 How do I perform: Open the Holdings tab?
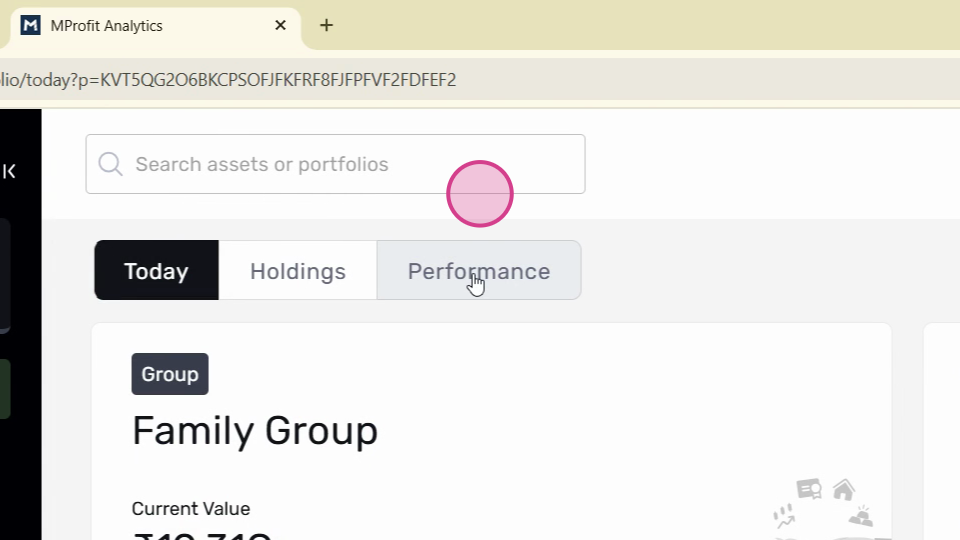coord(298,270)
